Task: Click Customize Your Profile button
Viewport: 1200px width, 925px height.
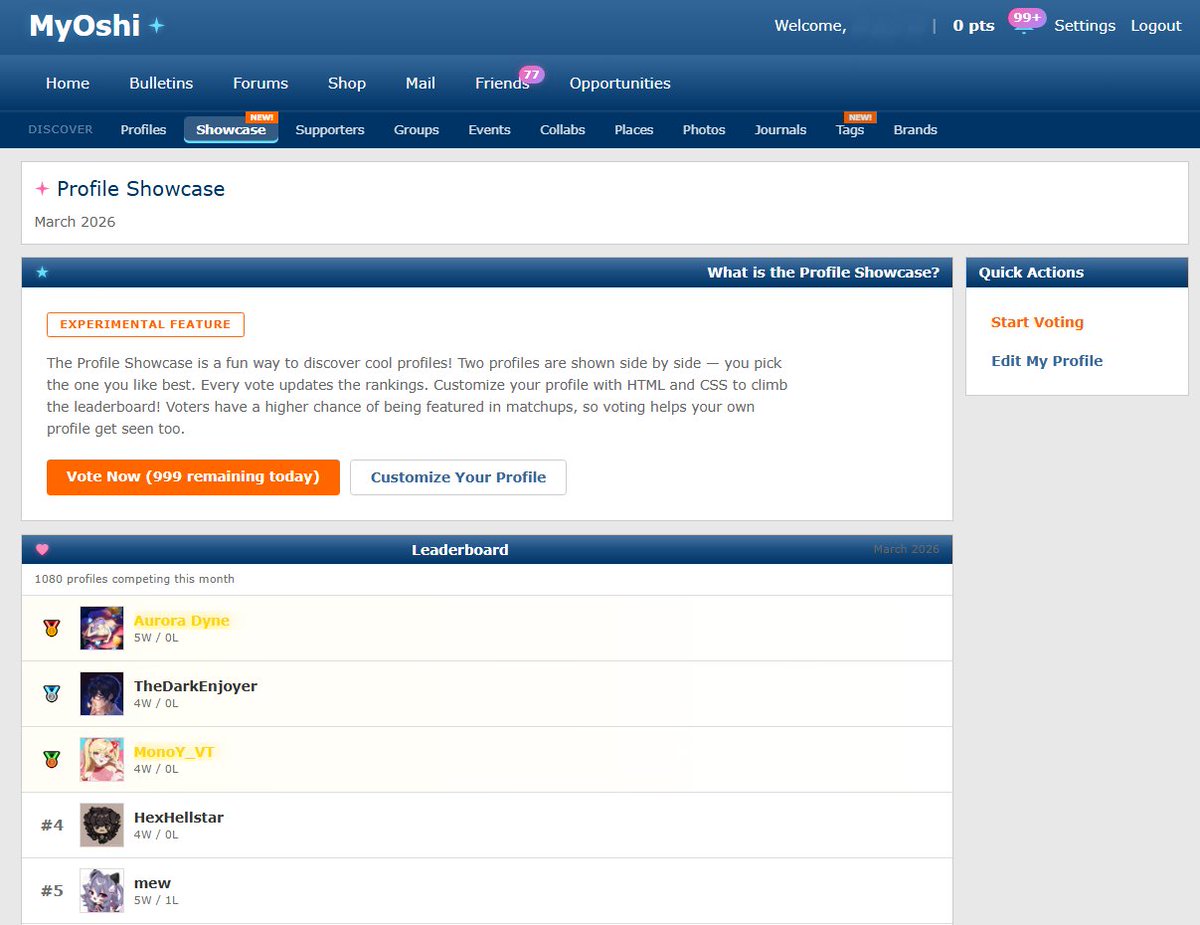Action: click(458, 477)
